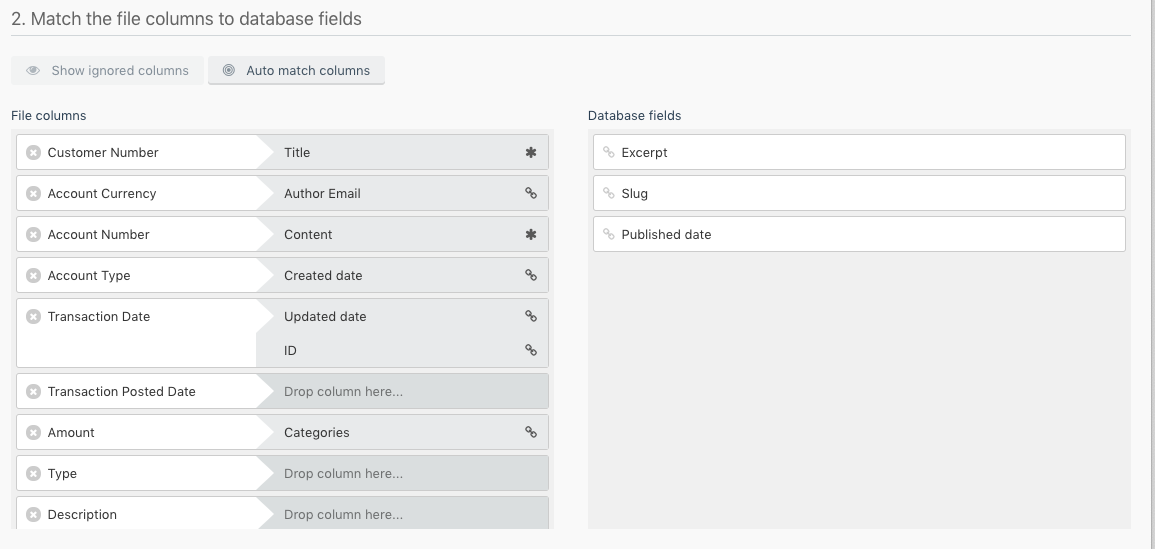This screenshot has width=1155, height=549.
Task: Click the link icon on the Created date field
Action: tap(531, 276)
